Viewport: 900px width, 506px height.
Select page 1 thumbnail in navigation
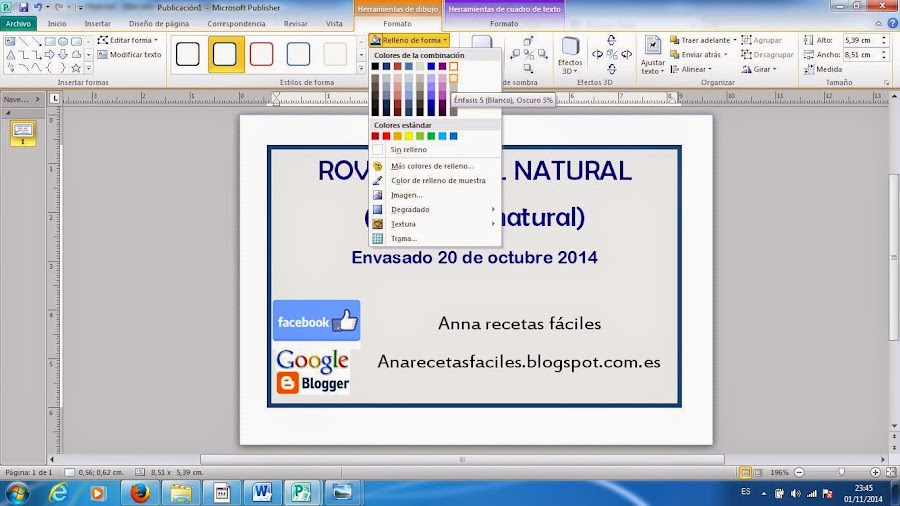pos(23,133)
